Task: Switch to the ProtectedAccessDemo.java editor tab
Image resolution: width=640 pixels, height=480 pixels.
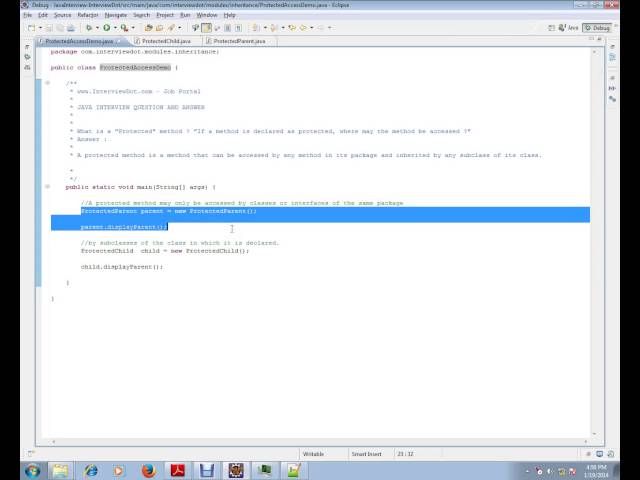Action: point(79,41)
